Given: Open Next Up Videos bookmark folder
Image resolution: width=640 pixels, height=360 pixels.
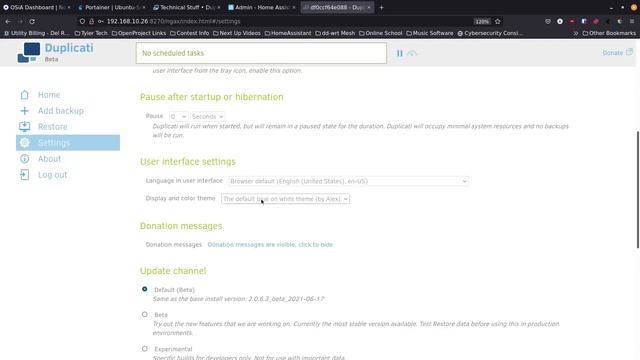Looking at the screenshot, I should [236, 33].
